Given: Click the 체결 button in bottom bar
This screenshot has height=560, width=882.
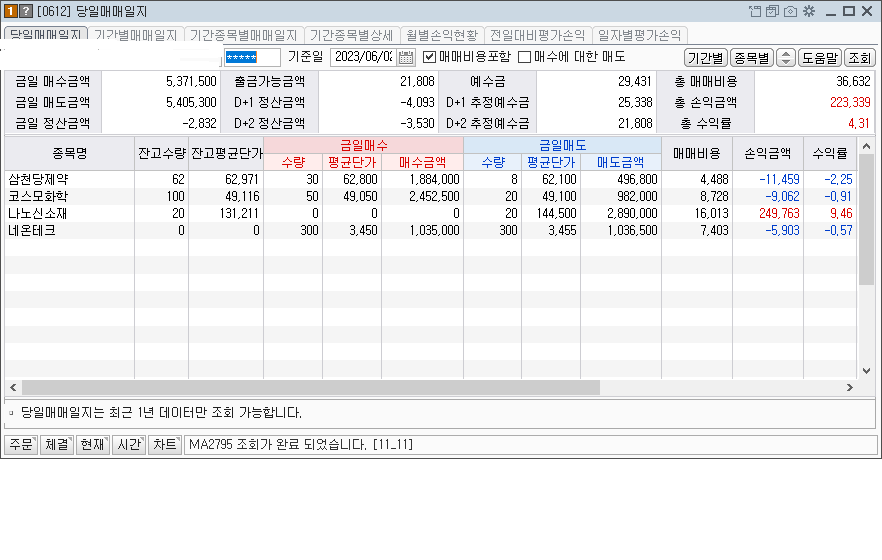Looking at the screenshot, I should [57, 445].
